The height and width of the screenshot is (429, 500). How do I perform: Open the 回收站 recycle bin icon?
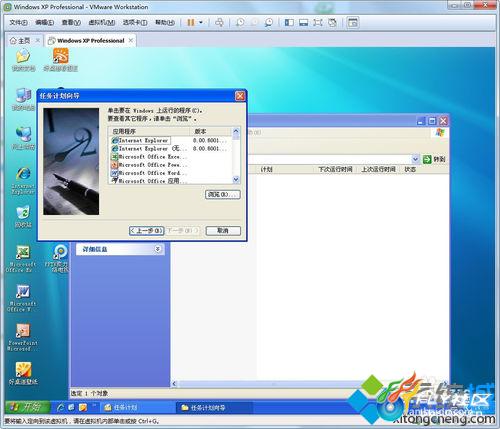[23, 217]
